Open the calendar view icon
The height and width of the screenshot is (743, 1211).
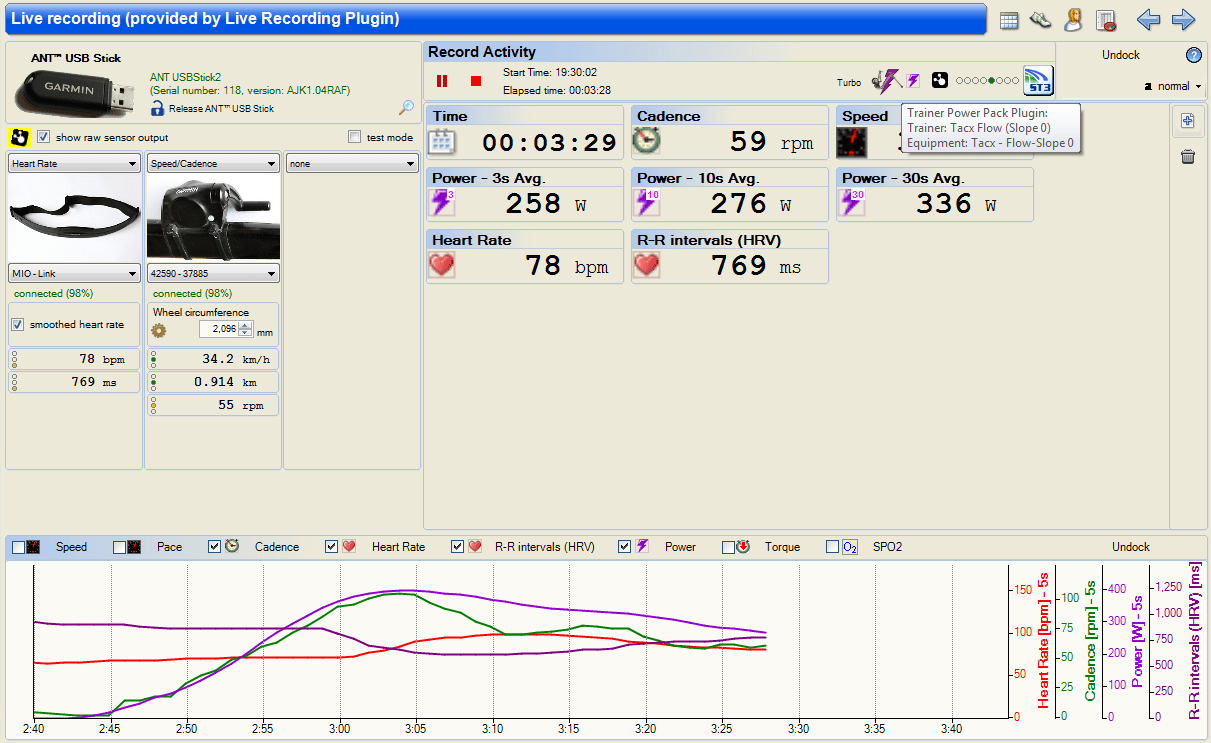click(x=1009, y=20)
